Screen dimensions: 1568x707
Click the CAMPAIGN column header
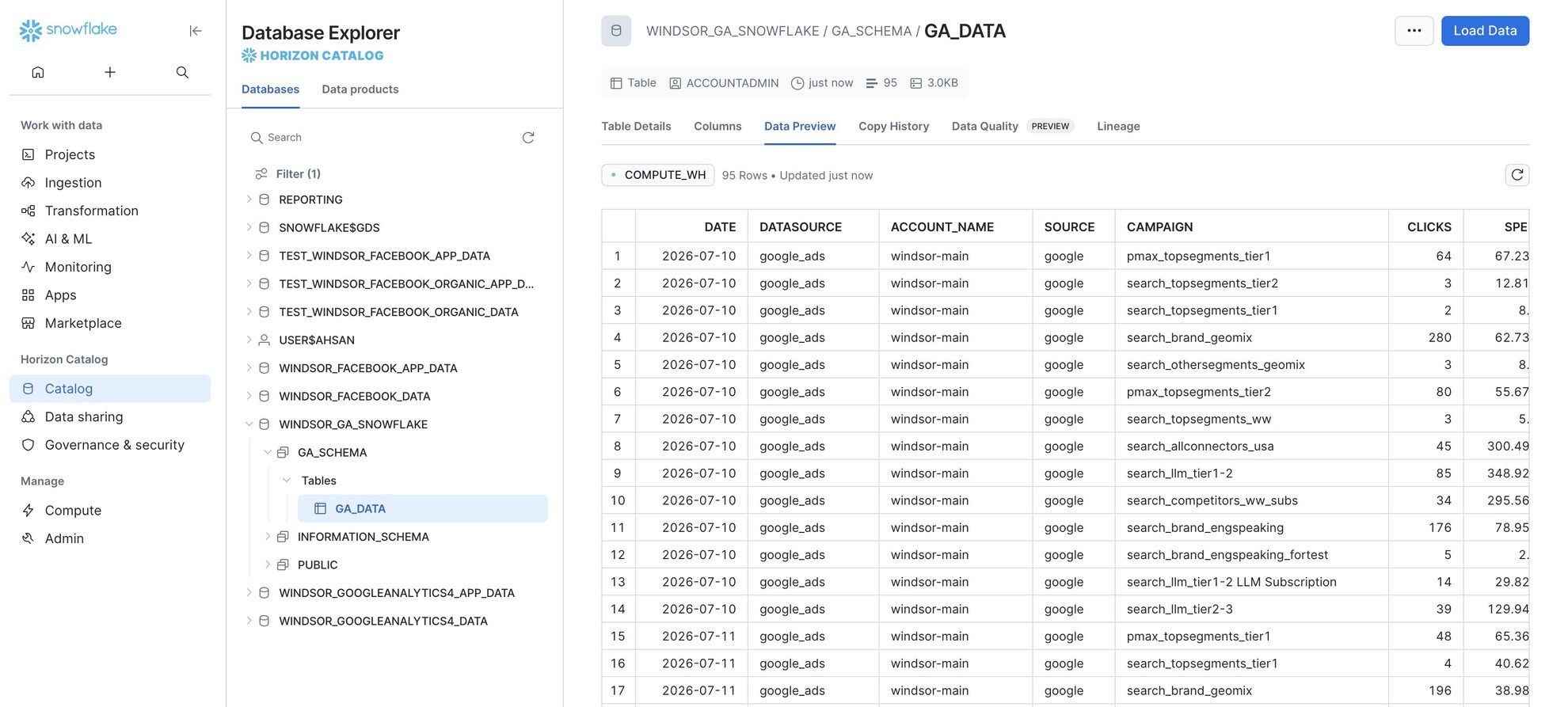(1251, 227)
